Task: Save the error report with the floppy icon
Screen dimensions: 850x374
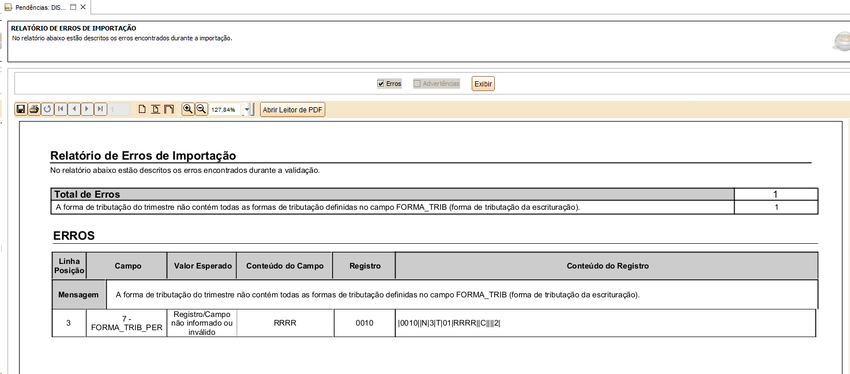Action: (x=21, y=109)
